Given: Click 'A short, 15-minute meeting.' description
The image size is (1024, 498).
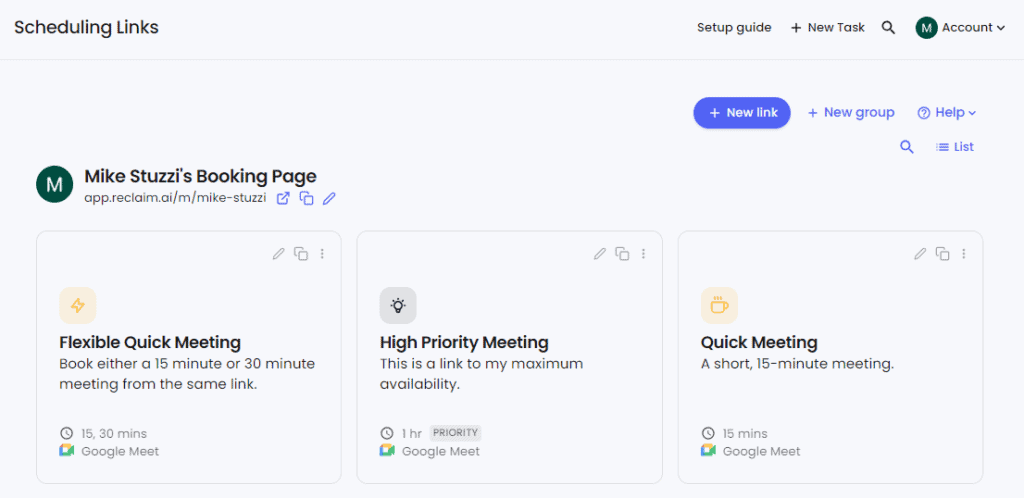Looking at the screenshot, I should [x=797, y=364].
